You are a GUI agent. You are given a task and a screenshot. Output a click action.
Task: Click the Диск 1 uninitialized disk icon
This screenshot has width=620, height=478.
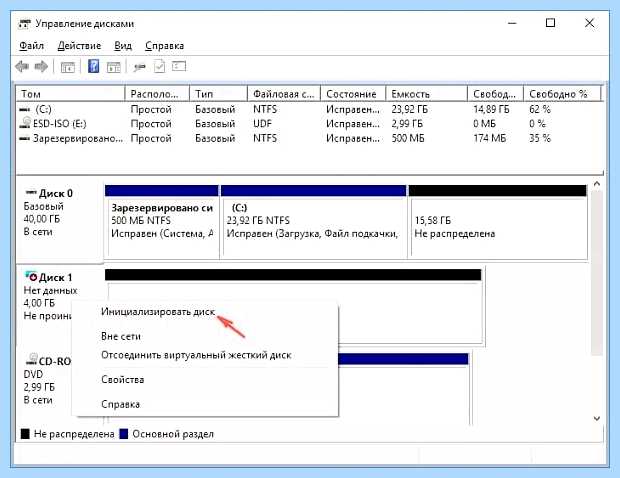click(31, 276)
